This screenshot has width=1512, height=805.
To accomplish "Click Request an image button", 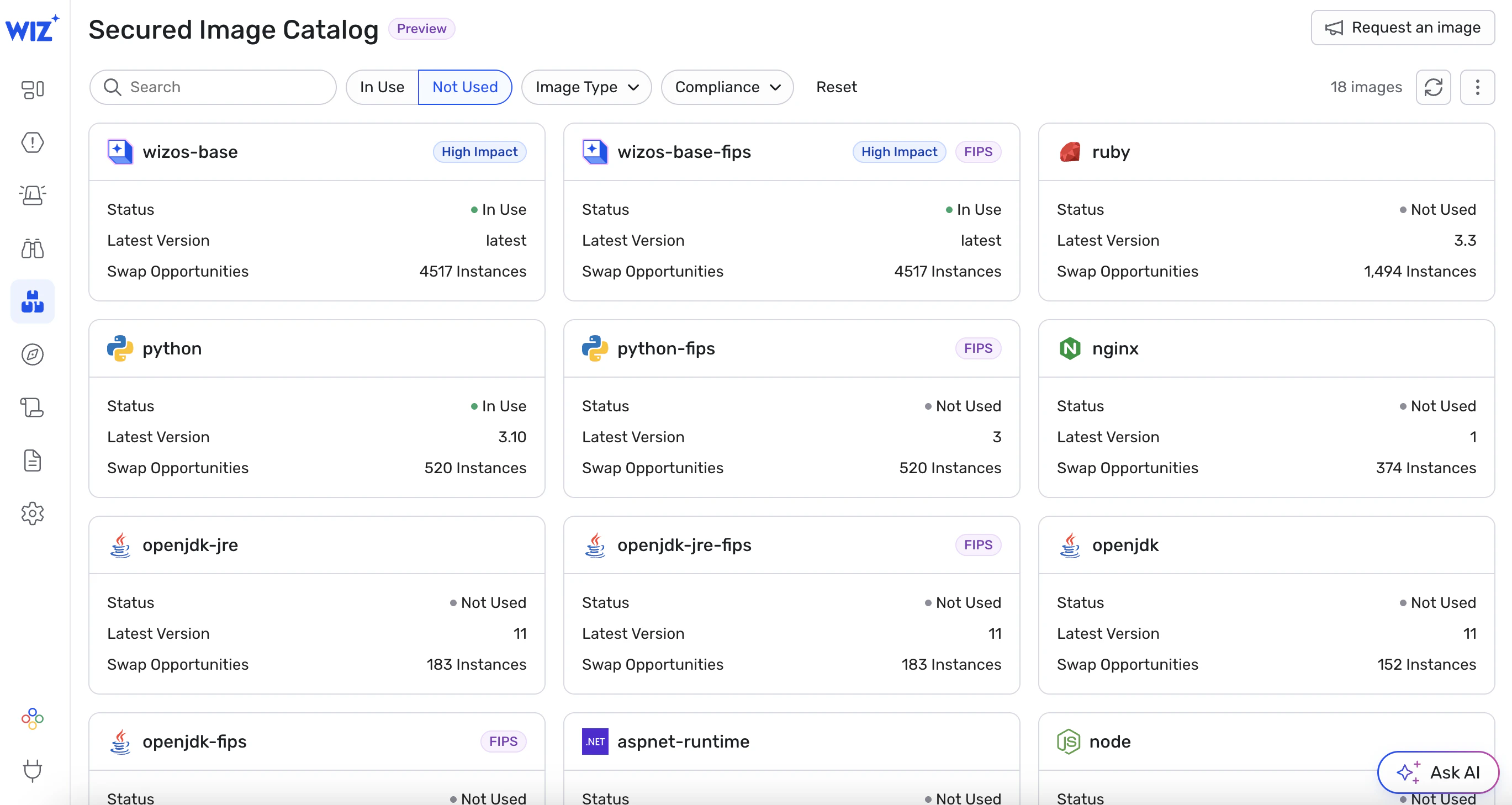I will (x=1403, y=28).
